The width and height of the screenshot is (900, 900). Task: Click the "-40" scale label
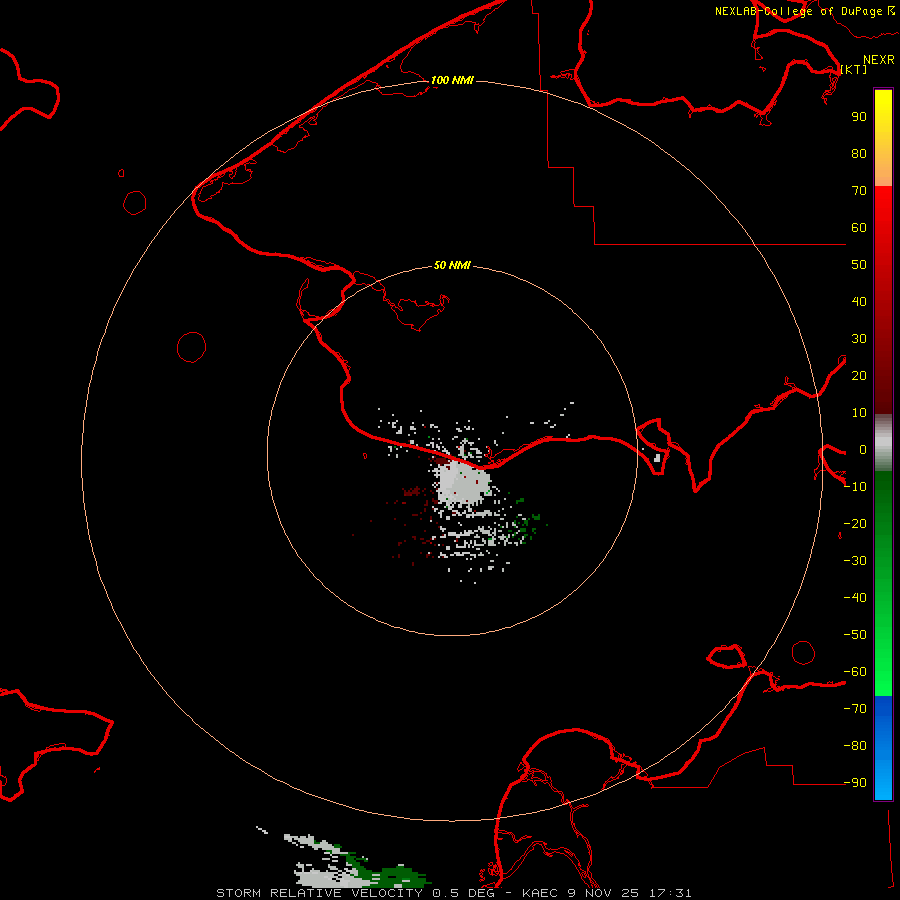(x=855, y=598)
